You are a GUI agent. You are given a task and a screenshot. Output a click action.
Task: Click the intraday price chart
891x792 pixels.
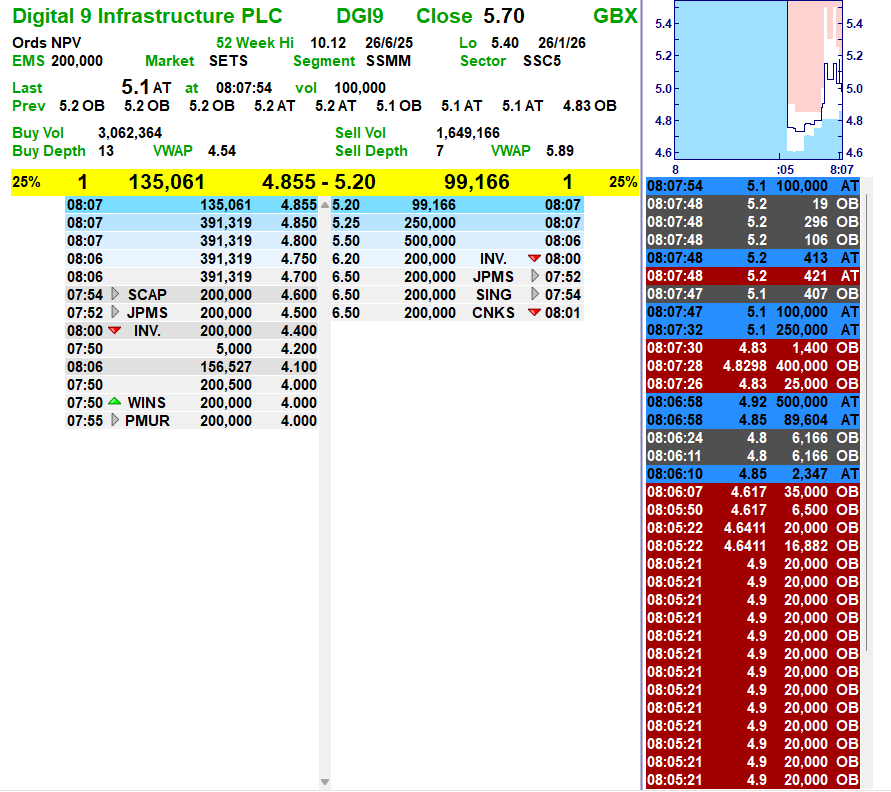pos(757,78)
